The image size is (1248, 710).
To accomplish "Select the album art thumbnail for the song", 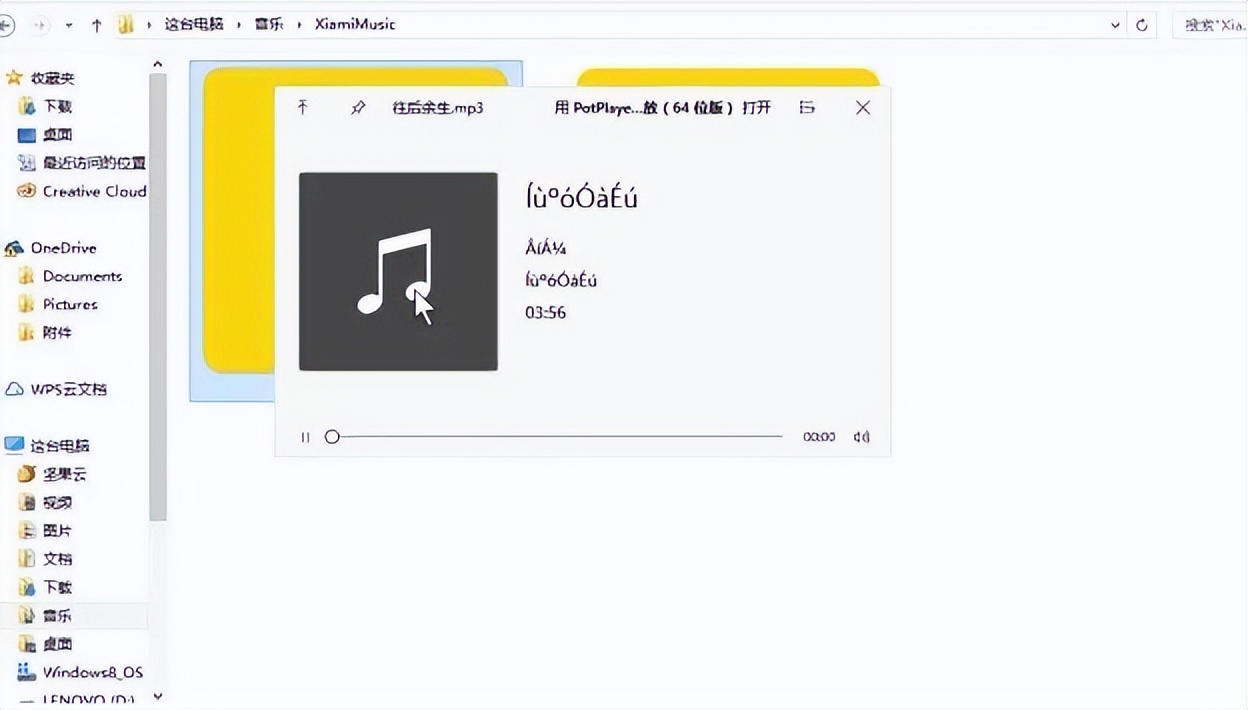I will [397, 270].
